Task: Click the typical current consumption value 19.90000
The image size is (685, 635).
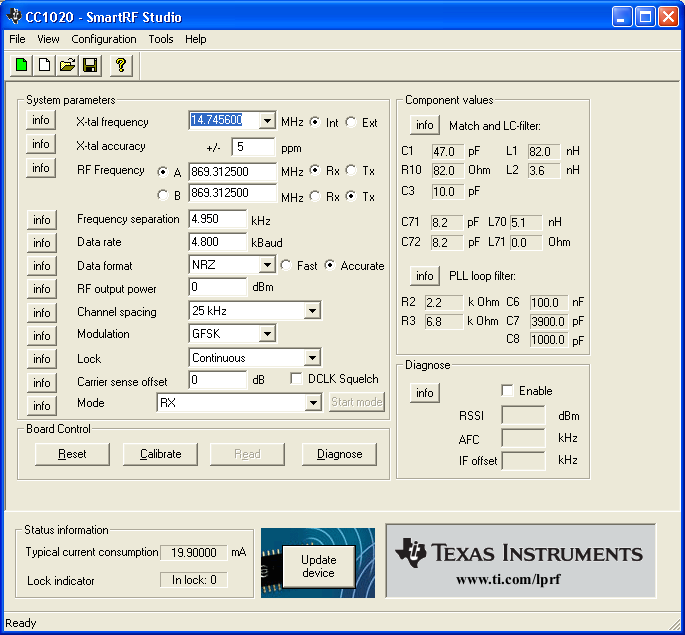Action: [194, 552]
